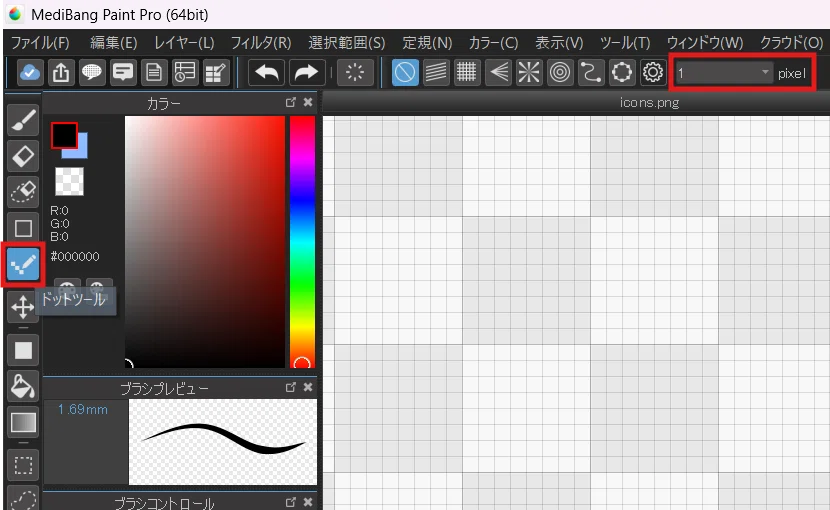
Task: Click the loading spinner icon
Action: pyautogui.click(x=355, y=73)
